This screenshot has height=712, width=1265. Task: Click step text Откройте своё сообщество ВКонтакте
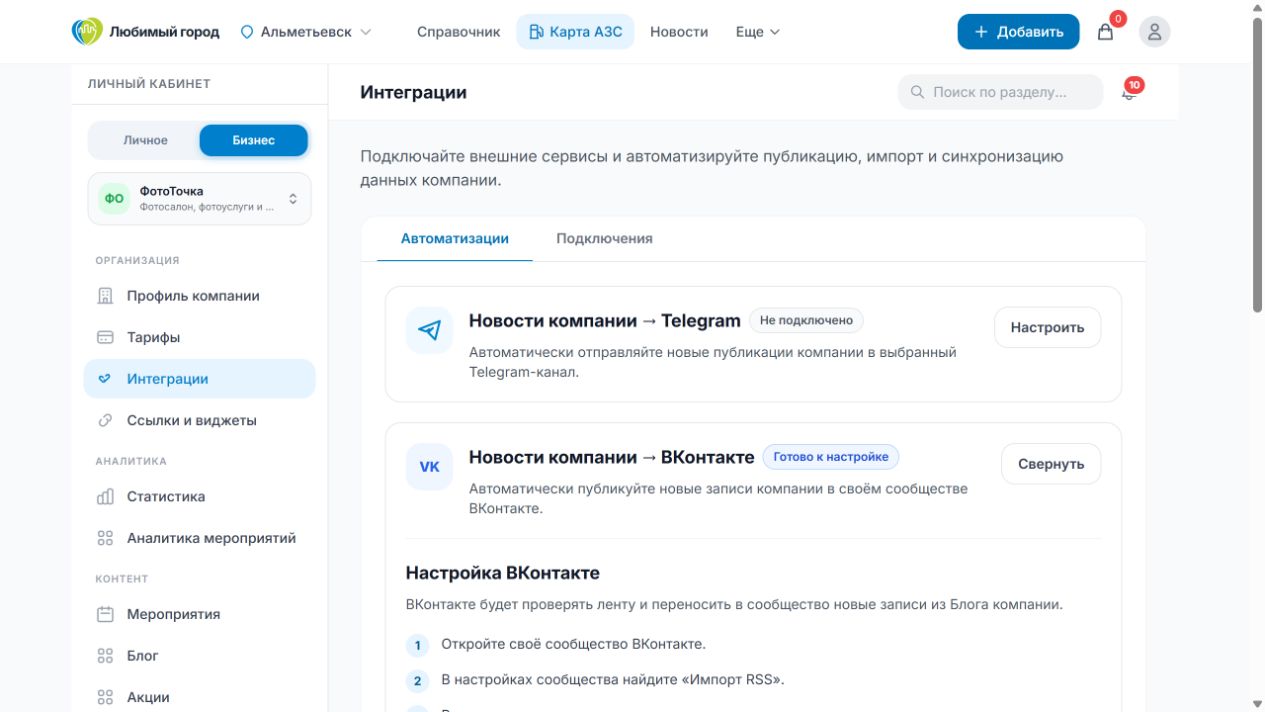click(x=574, y=644)
